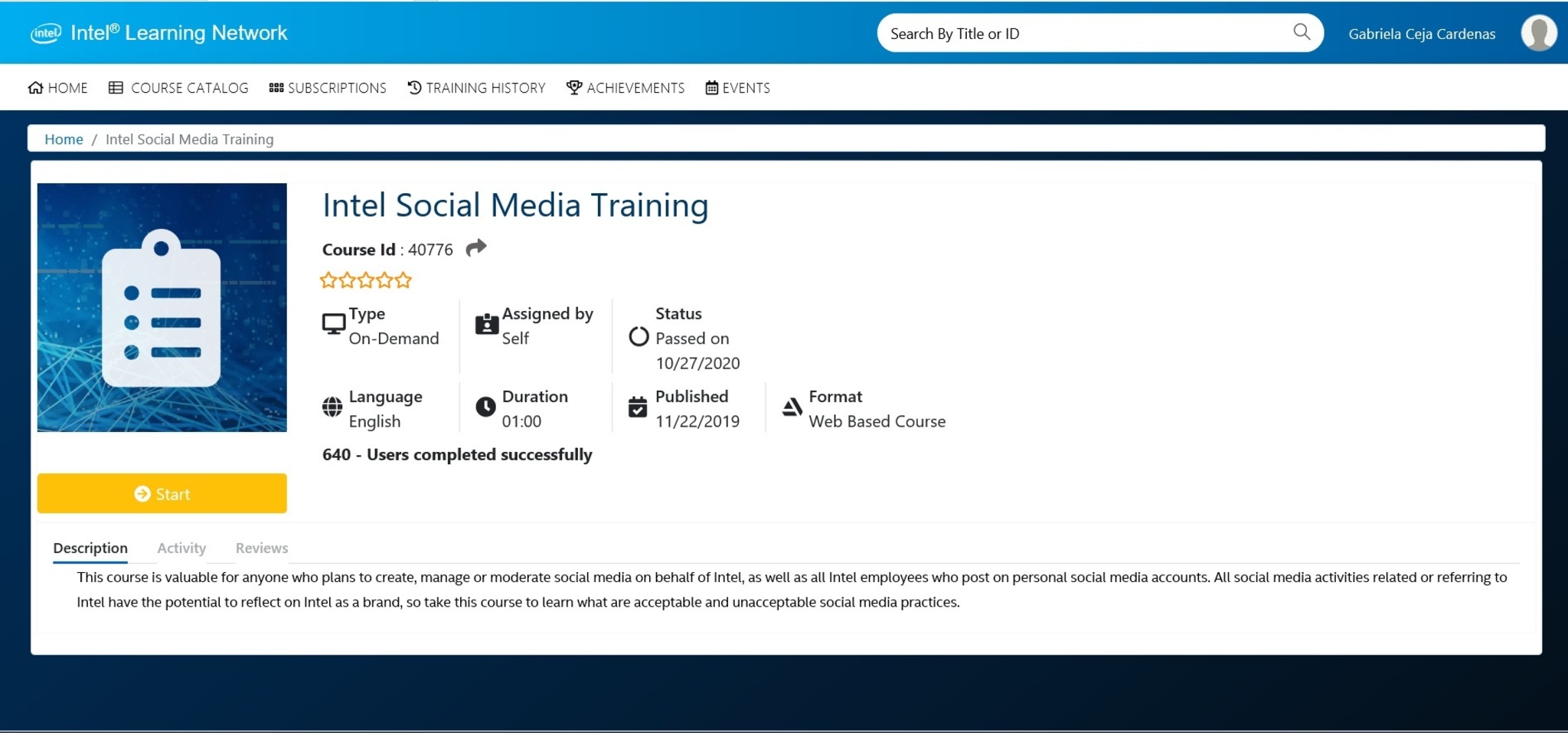Open Achievements section
The image size is (1568, 733).
(x=626, y=88)
